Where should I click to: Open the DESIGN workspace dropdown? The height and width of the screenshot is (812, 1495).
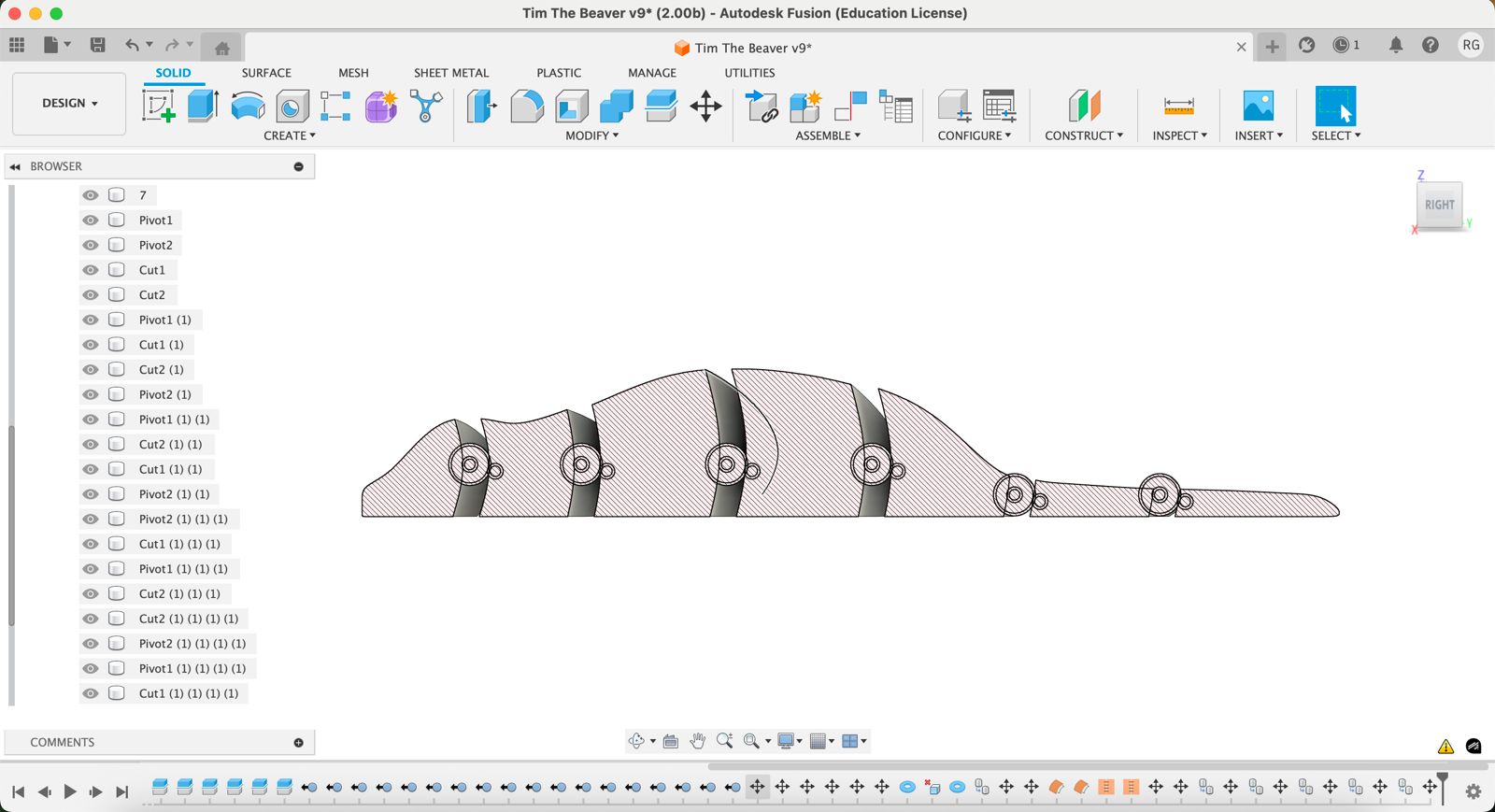(x=69, y=103)
